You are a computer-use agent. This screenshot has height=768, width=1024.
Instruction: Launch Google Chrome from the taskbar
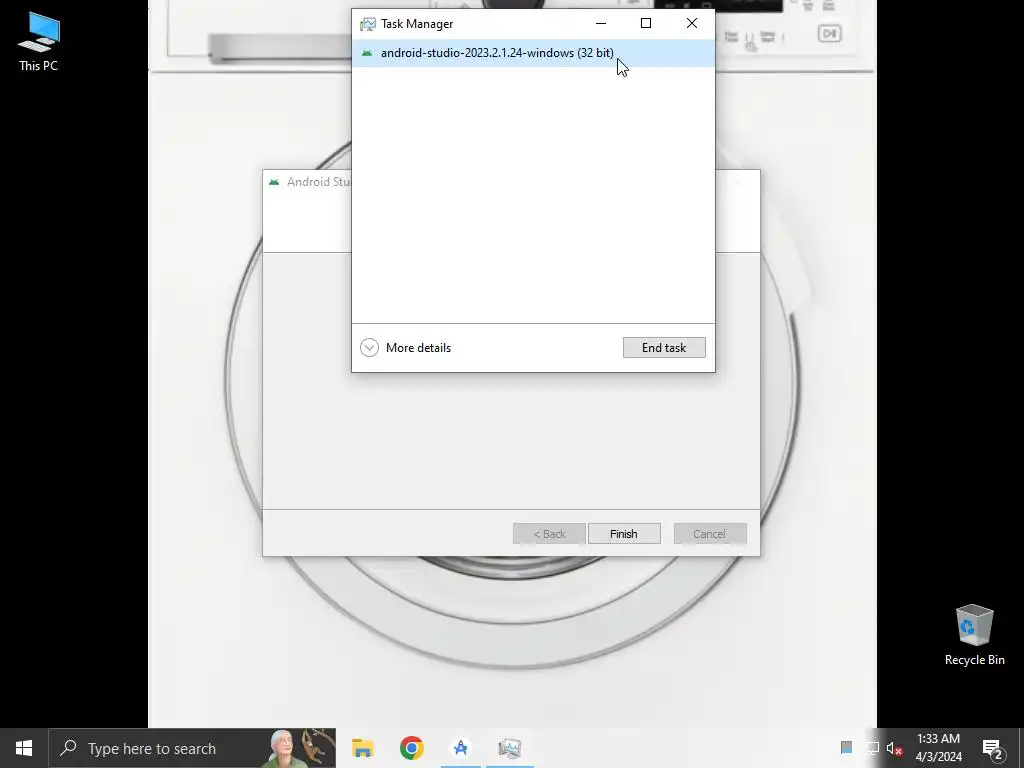tap(411, 748)
